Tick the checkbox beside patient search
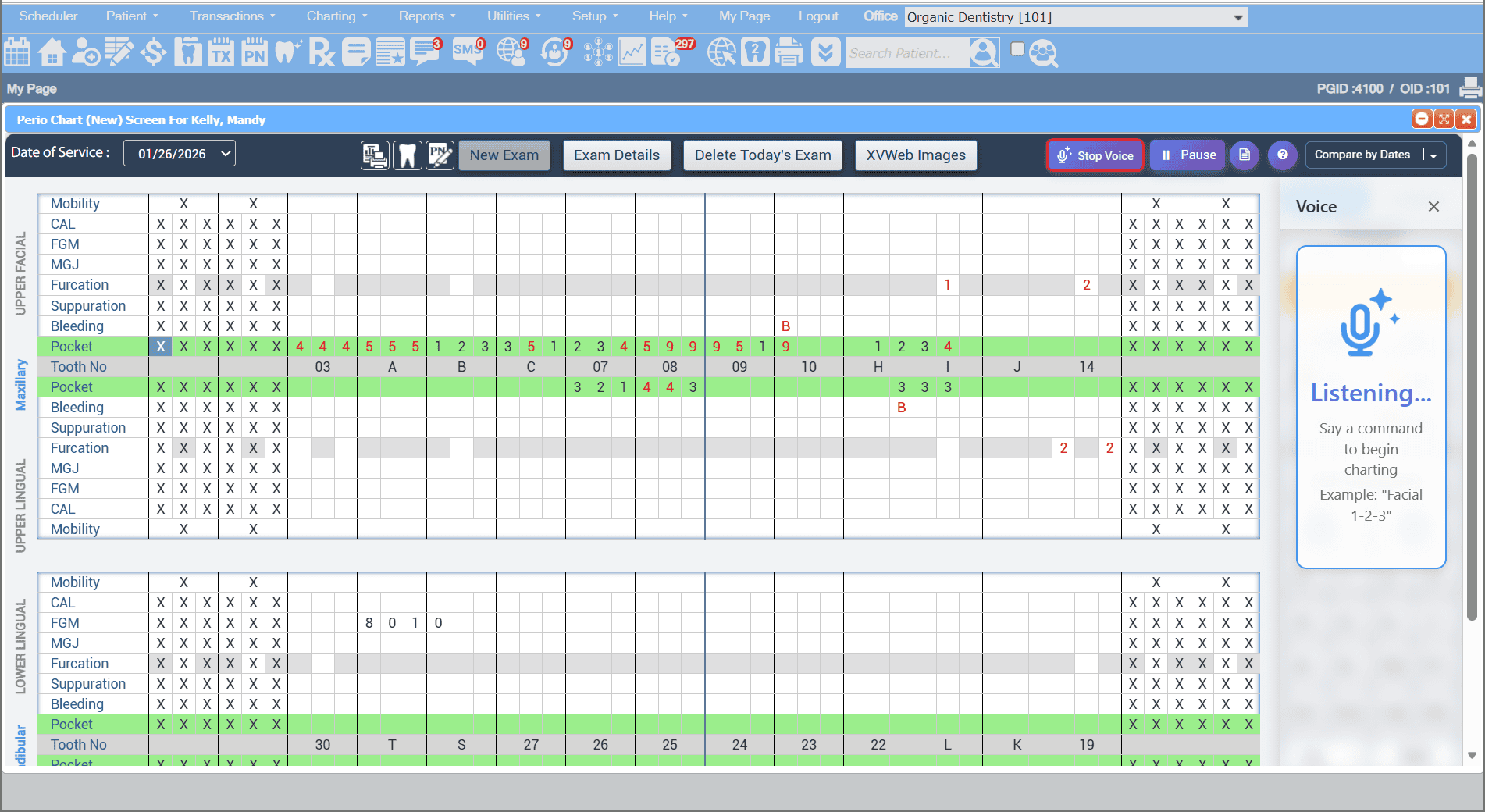The width and height of the screenshot is (1485, 812). click(x=1017, y=49)
